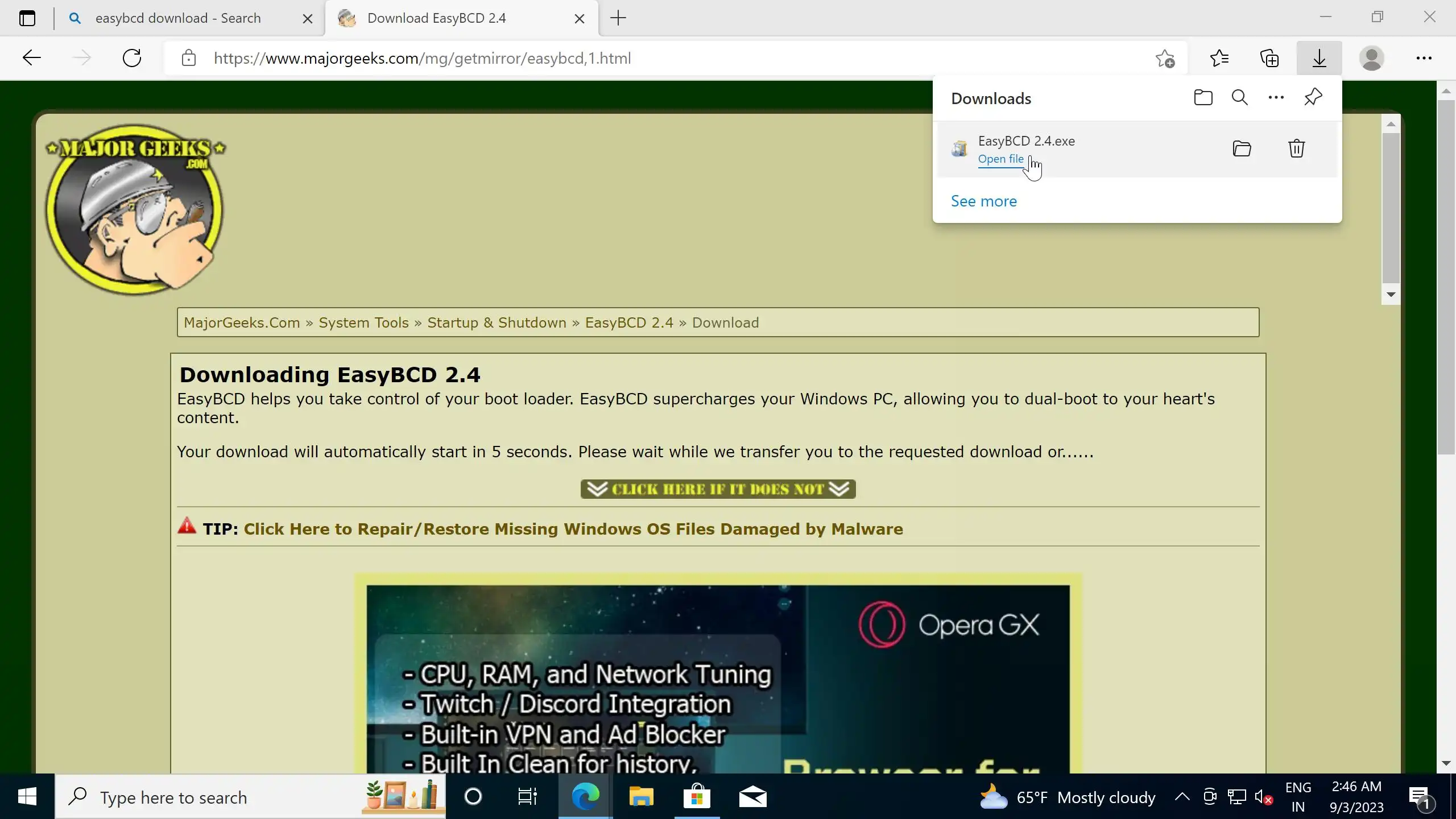
Task: Add this page to favorites
Action: point(1164,58)
